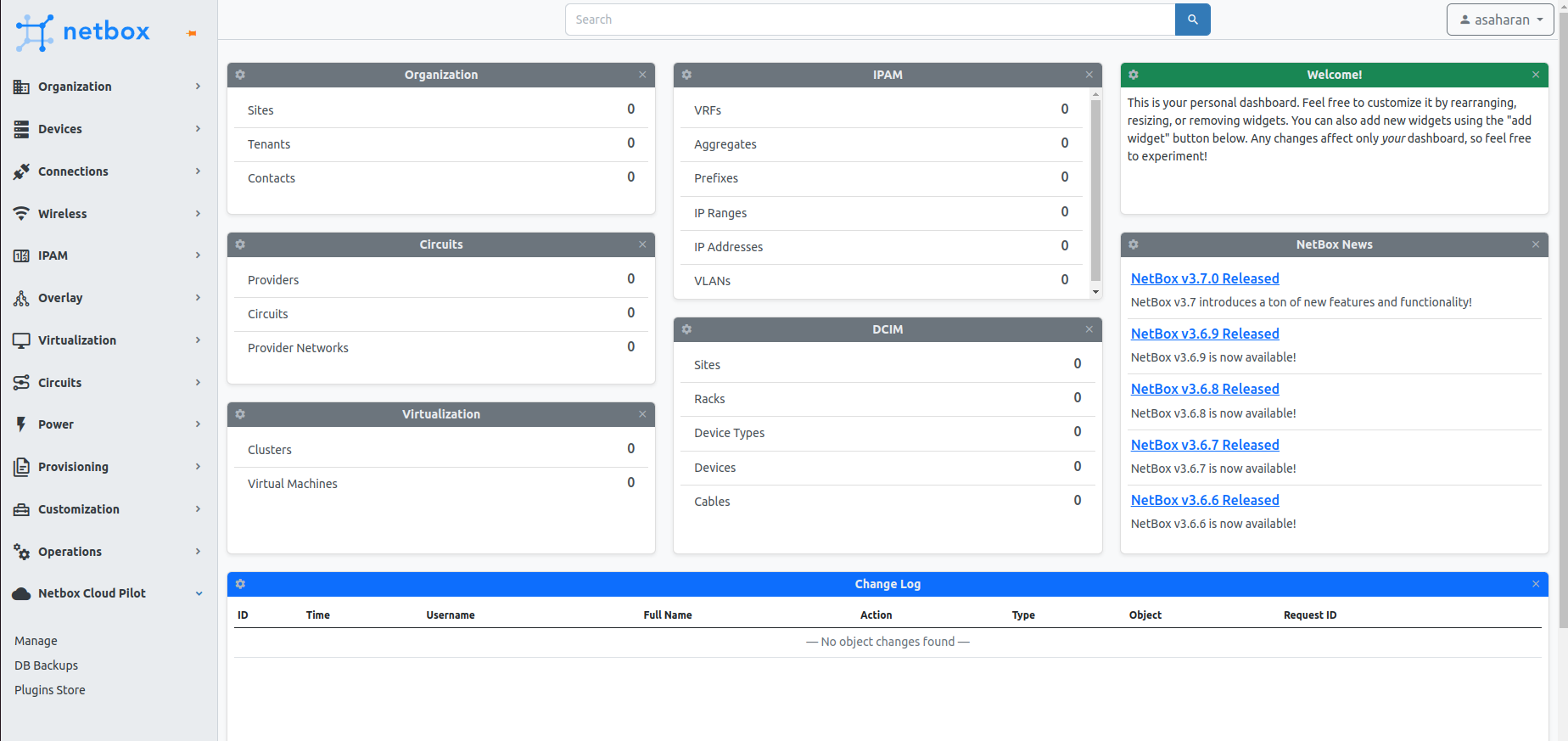
Task: Close the Organization widget
Action: tap(642, 75)
